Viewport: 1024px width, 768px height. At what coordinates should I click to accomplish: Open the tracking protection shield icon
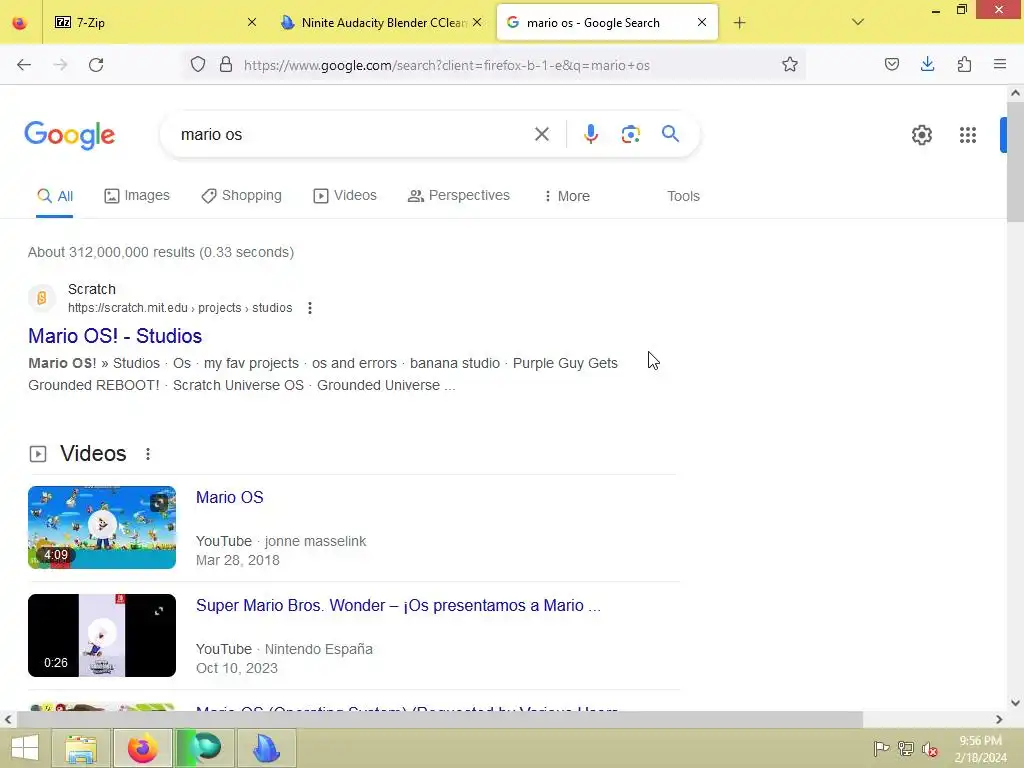tap(198, 64)
